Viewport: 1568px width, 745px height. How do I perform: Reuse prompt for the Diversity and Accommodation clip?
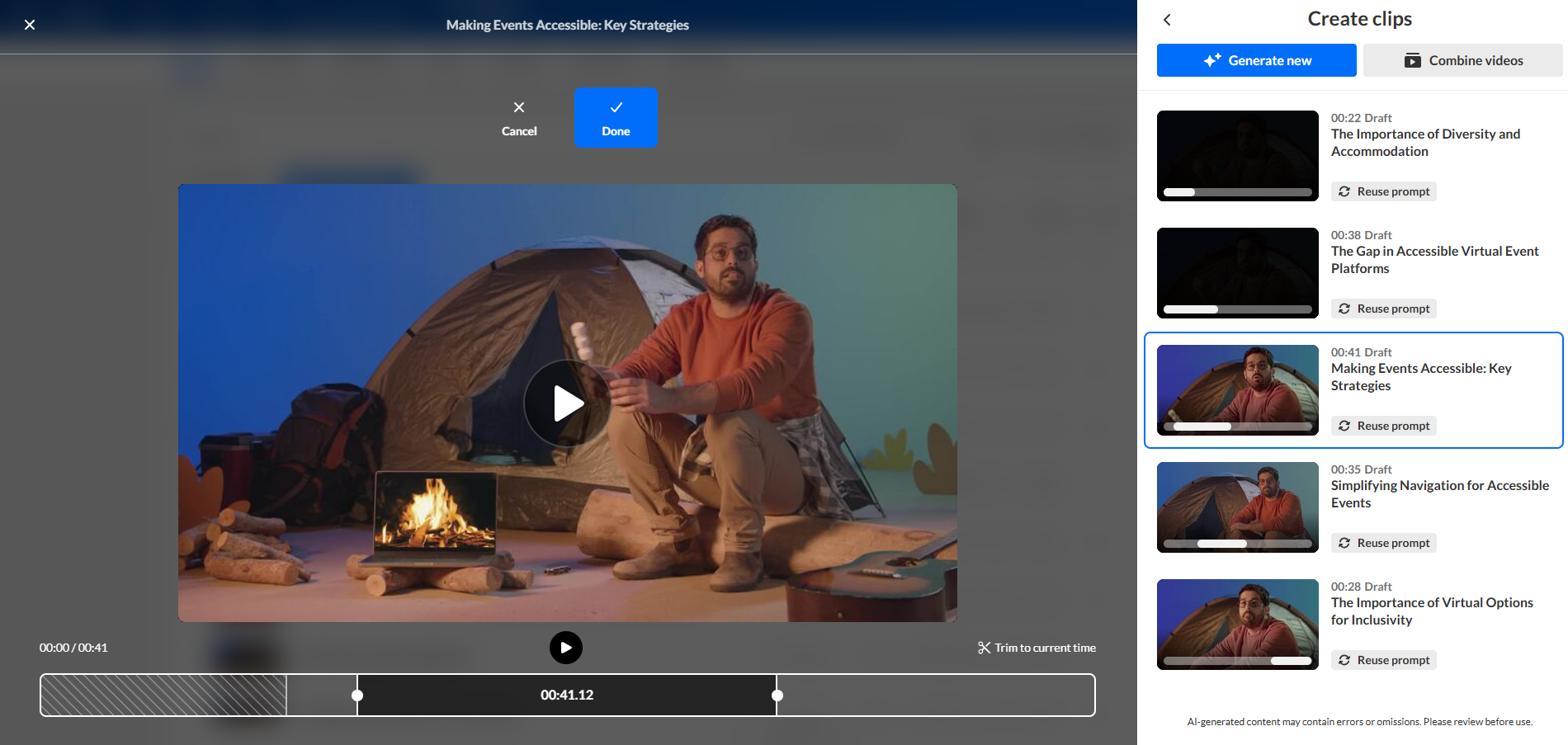1384,191
